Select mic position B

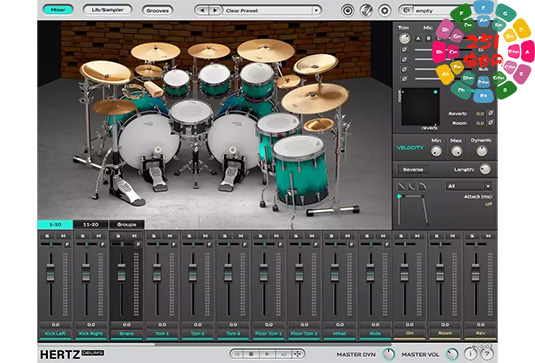click(x=429, y=39)
